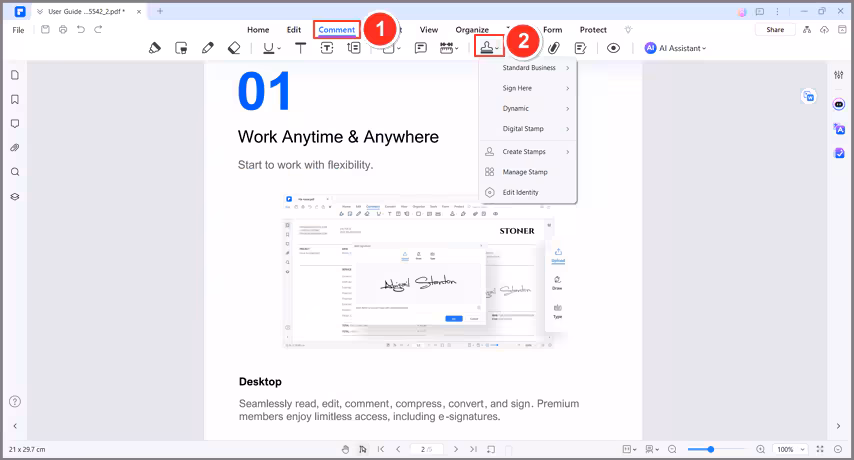Choose Manage Stamp from the menu

528,172
